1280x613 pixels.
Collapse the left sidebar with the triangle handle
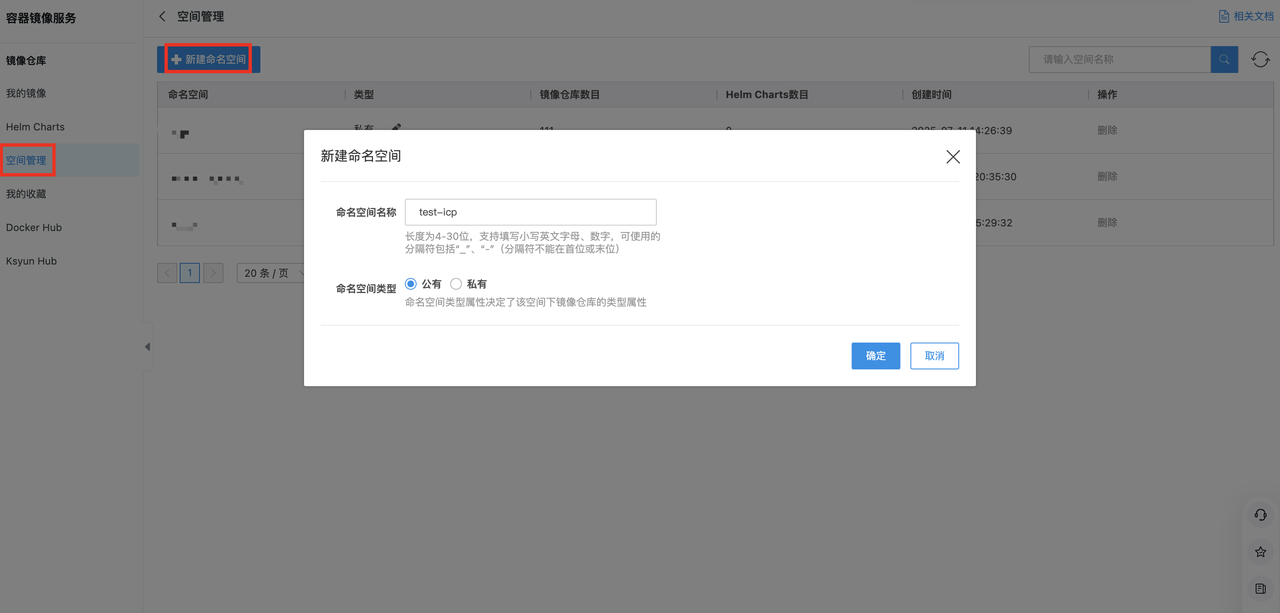click(x=147, y=347)
